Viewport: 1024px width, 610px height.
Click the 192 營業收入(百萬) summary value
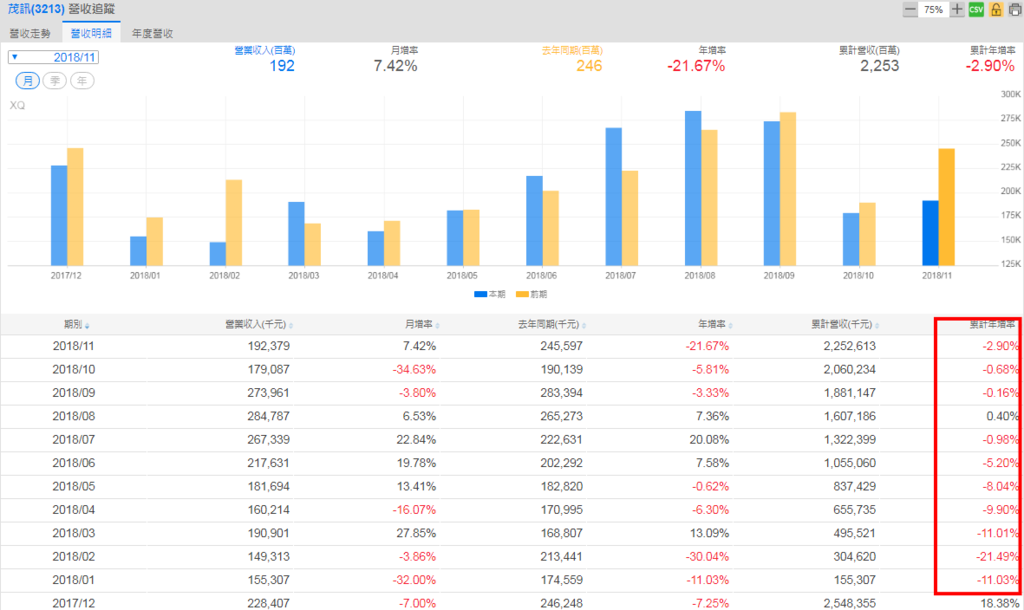[x=282, y=66]
